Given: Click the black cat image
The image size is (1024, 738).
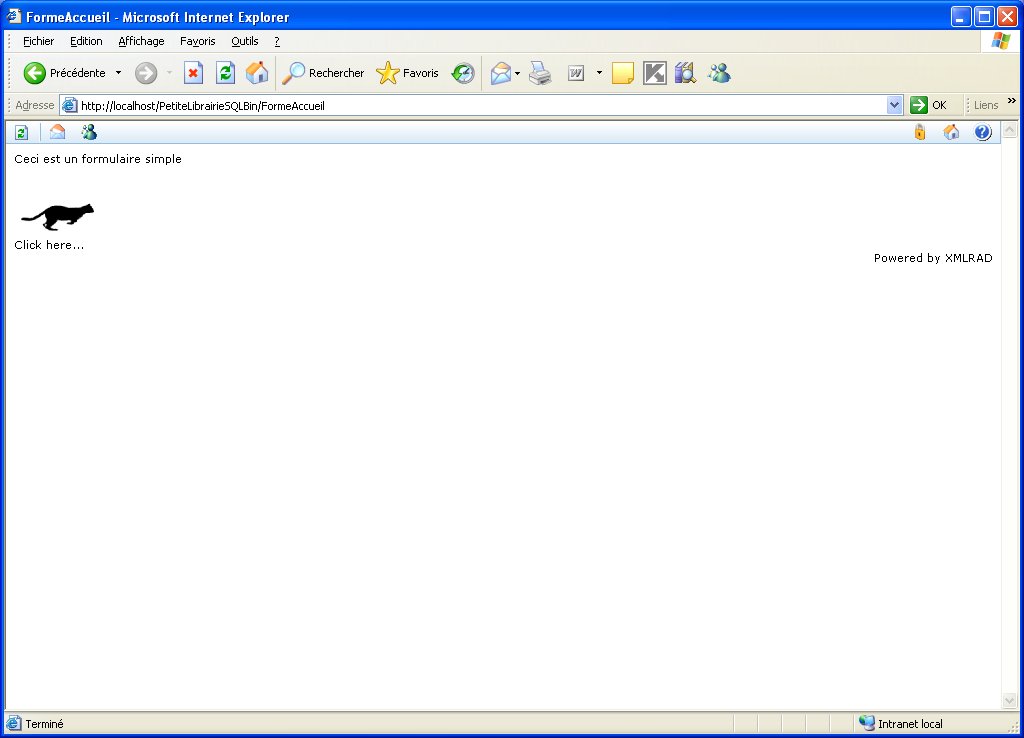Looking at the screenshot, I should [x=57, y=216].
